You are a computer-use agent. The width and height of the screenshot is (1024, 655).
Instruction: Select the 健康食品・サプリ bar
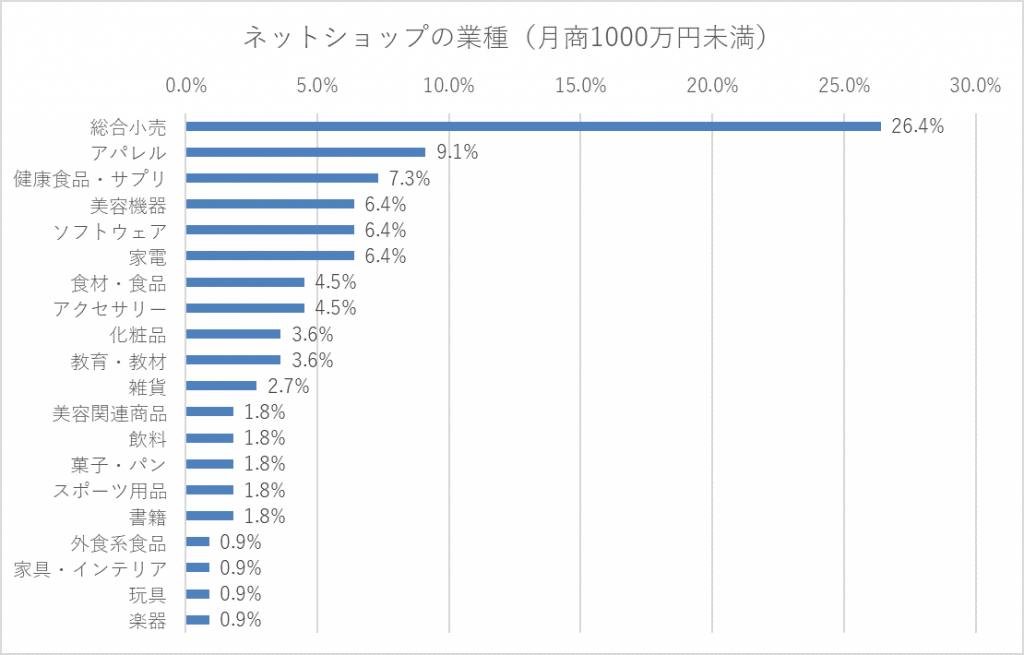pos(281,178)
